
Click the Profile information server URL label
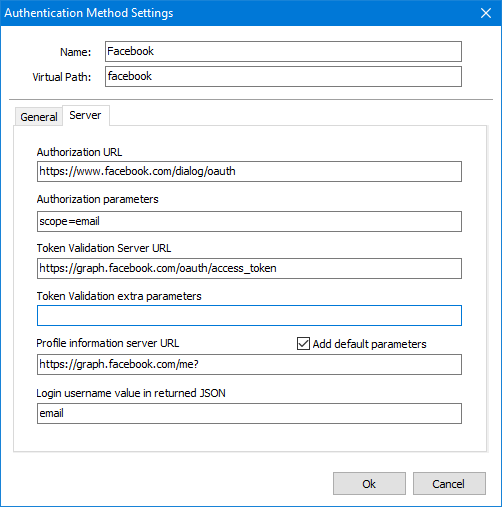click(108, 343)
